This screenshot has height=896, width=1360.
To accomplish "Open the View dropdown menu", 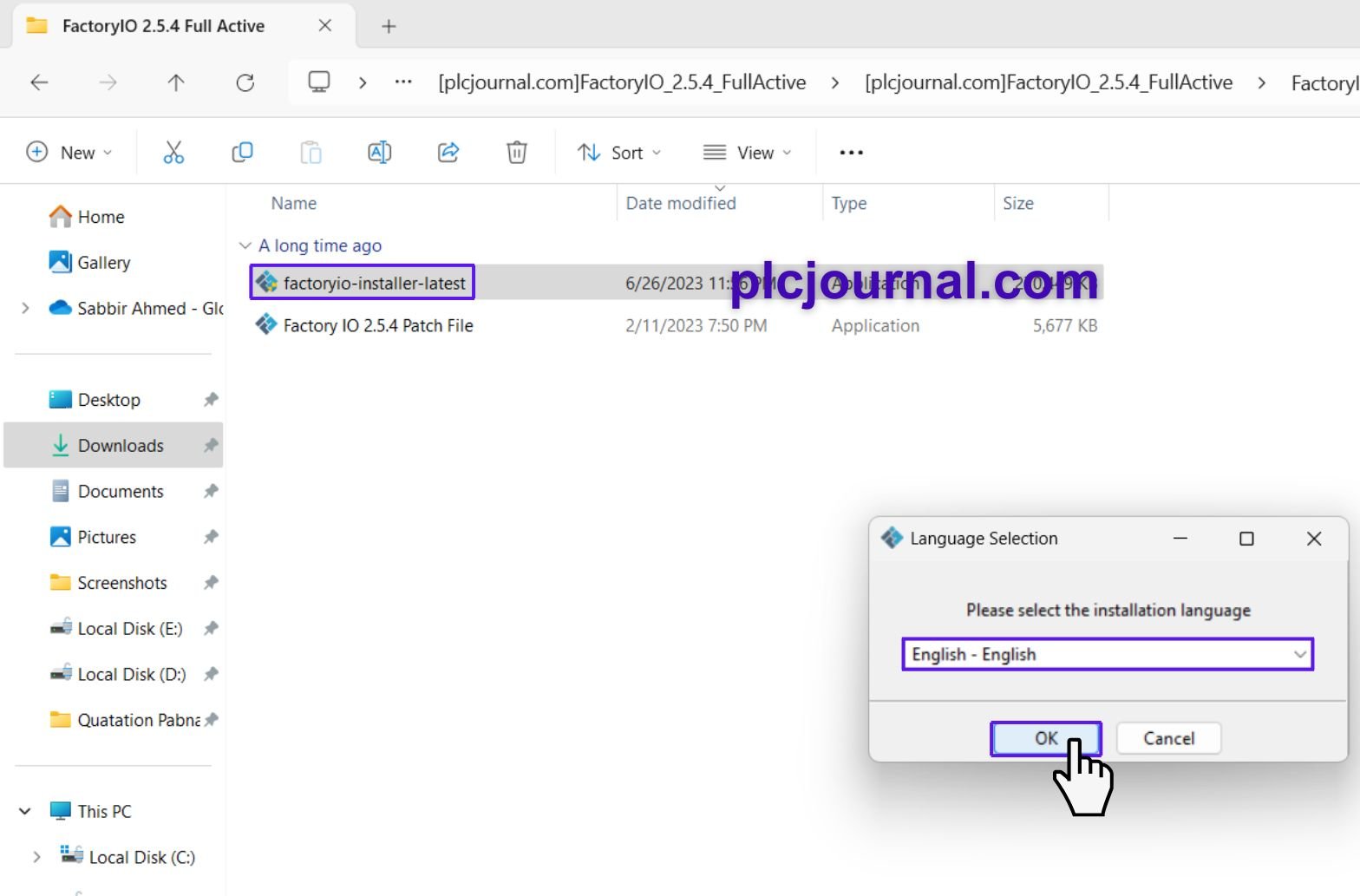I will (x=747, y=153).
